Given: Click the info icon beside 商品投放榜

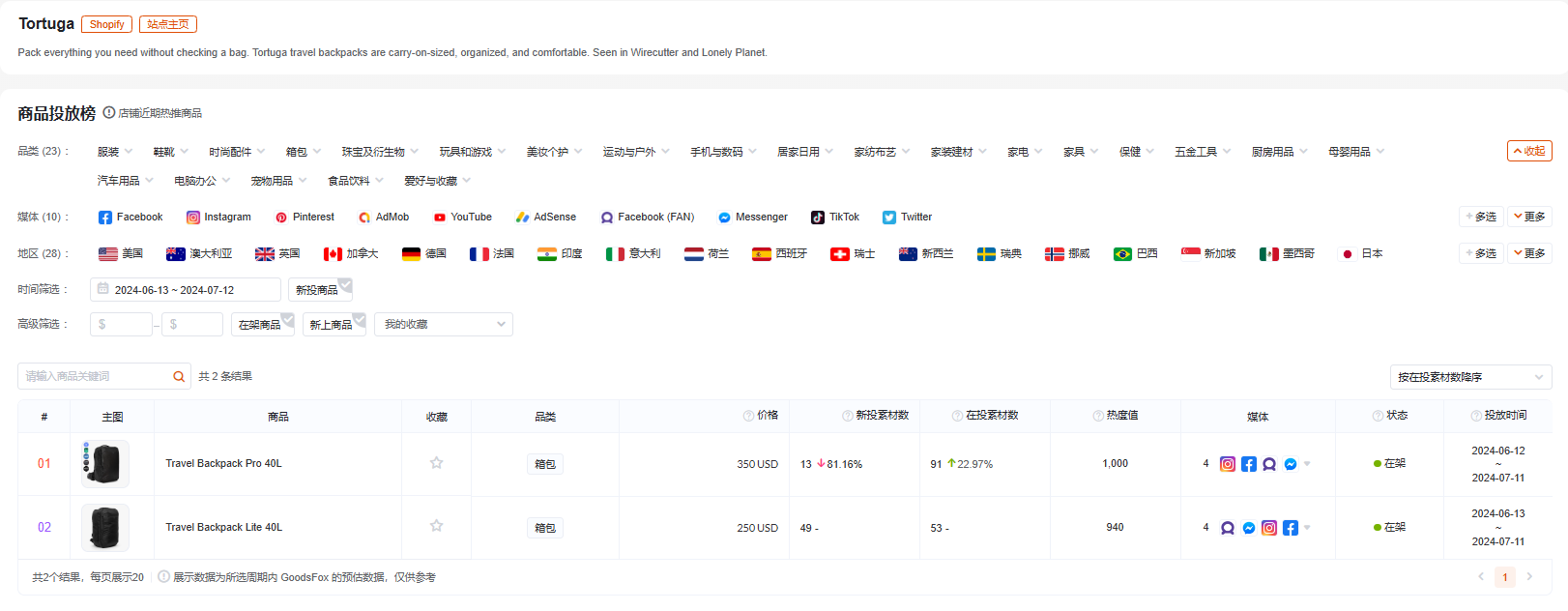Looking at the screenshot, I should click(x=109, y=112).
